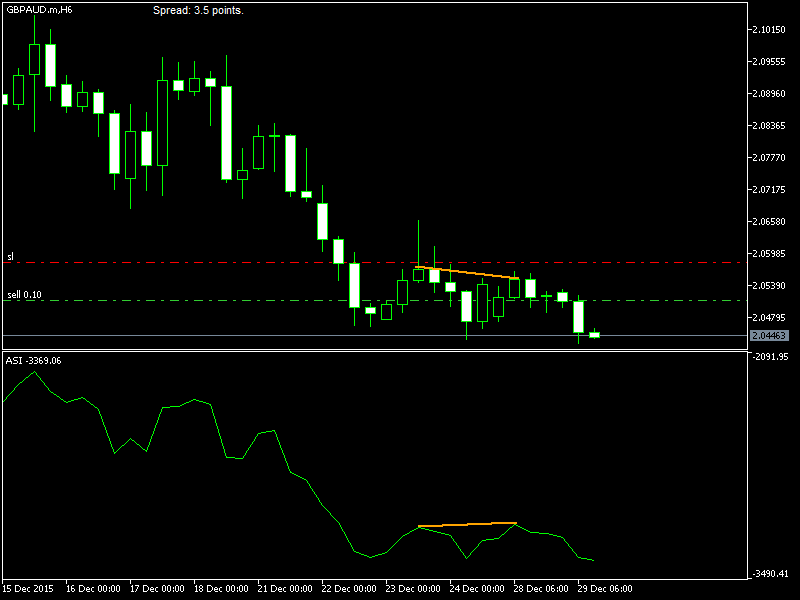Viewport: 800px width, 600px height.
Task: Click the 2.08960 price scale value
Action: pos(769,94)
